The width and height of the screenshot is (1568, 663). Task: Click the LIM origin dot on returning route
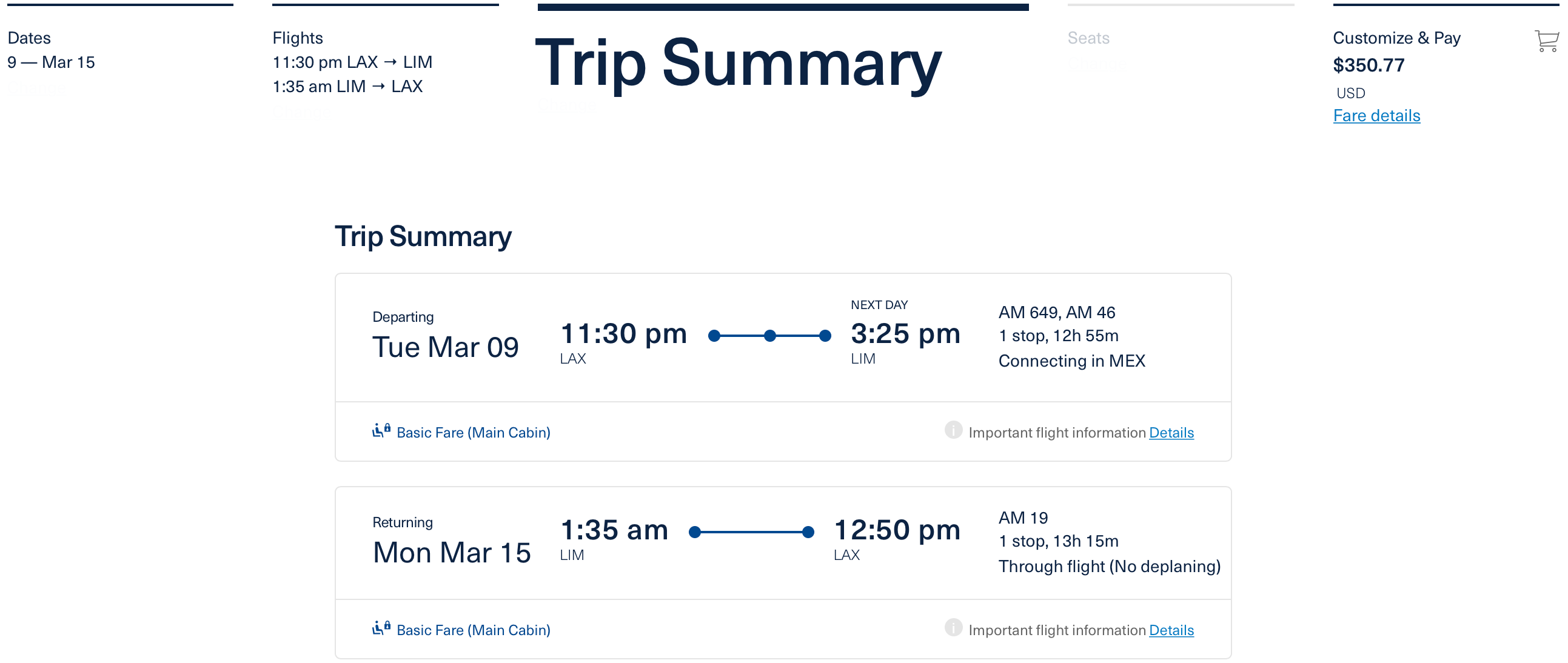point(695,533)
